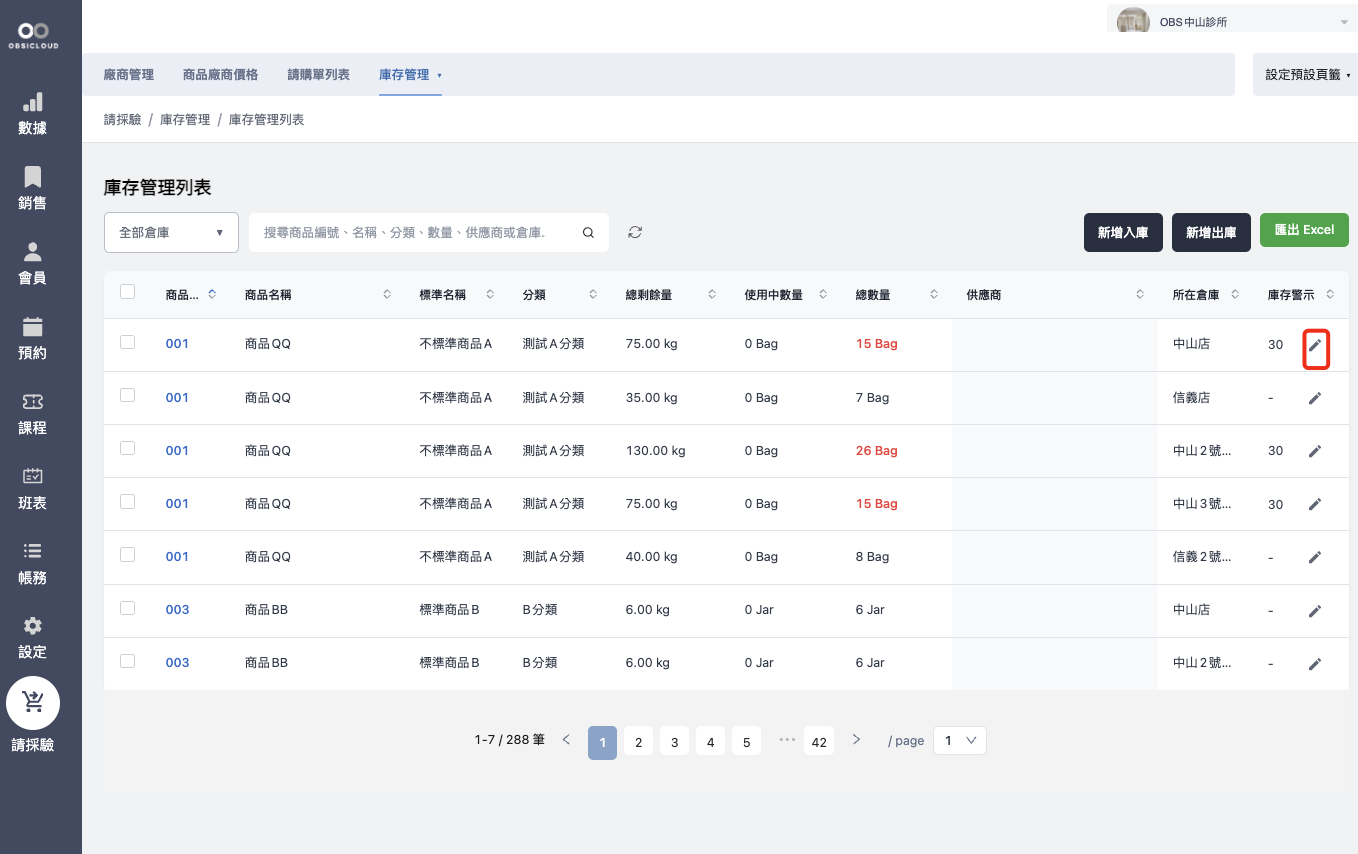This screenshot has height=854, width=1358.
Task: Open the 數據 data sidebar icon
Action: (32, 103)
